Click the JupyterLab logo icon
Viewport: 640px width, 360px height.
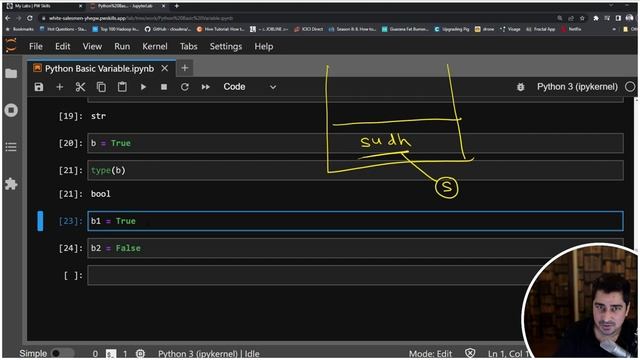[x=11, y=45]
